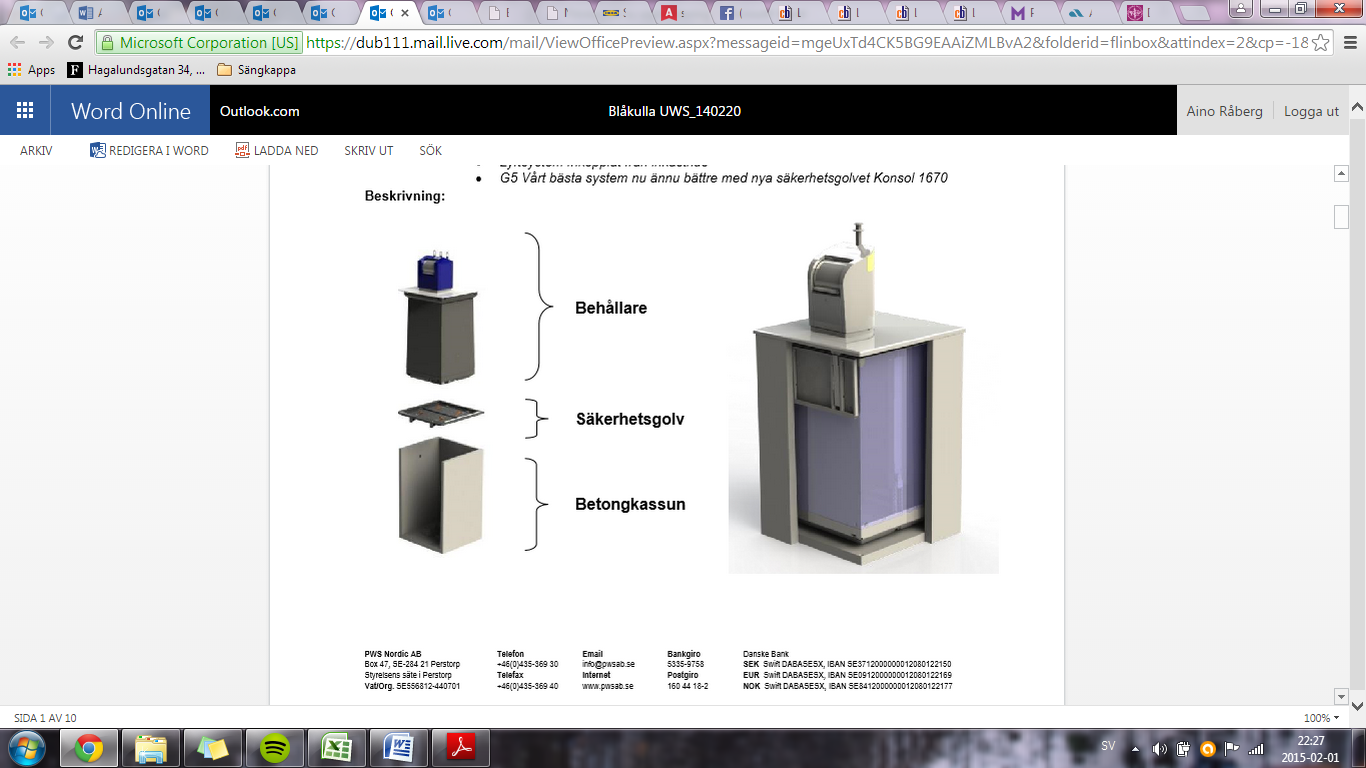The height and width of the screenshot is (768, 1366).
Task: Select LADDA NED to download
Action: (x=277, y=151)
